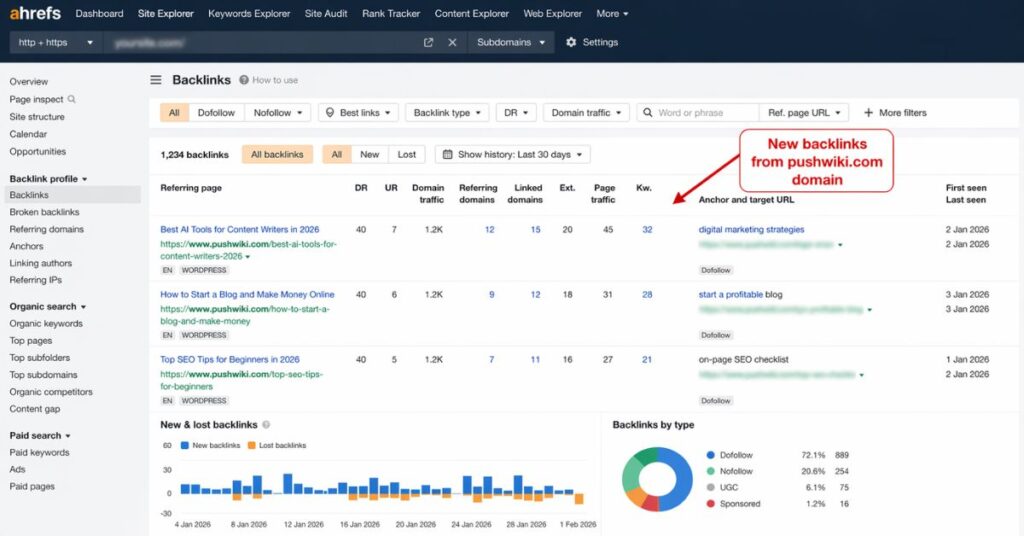Select the All link-type filter

pyautogui.click(x=174, y=113)
